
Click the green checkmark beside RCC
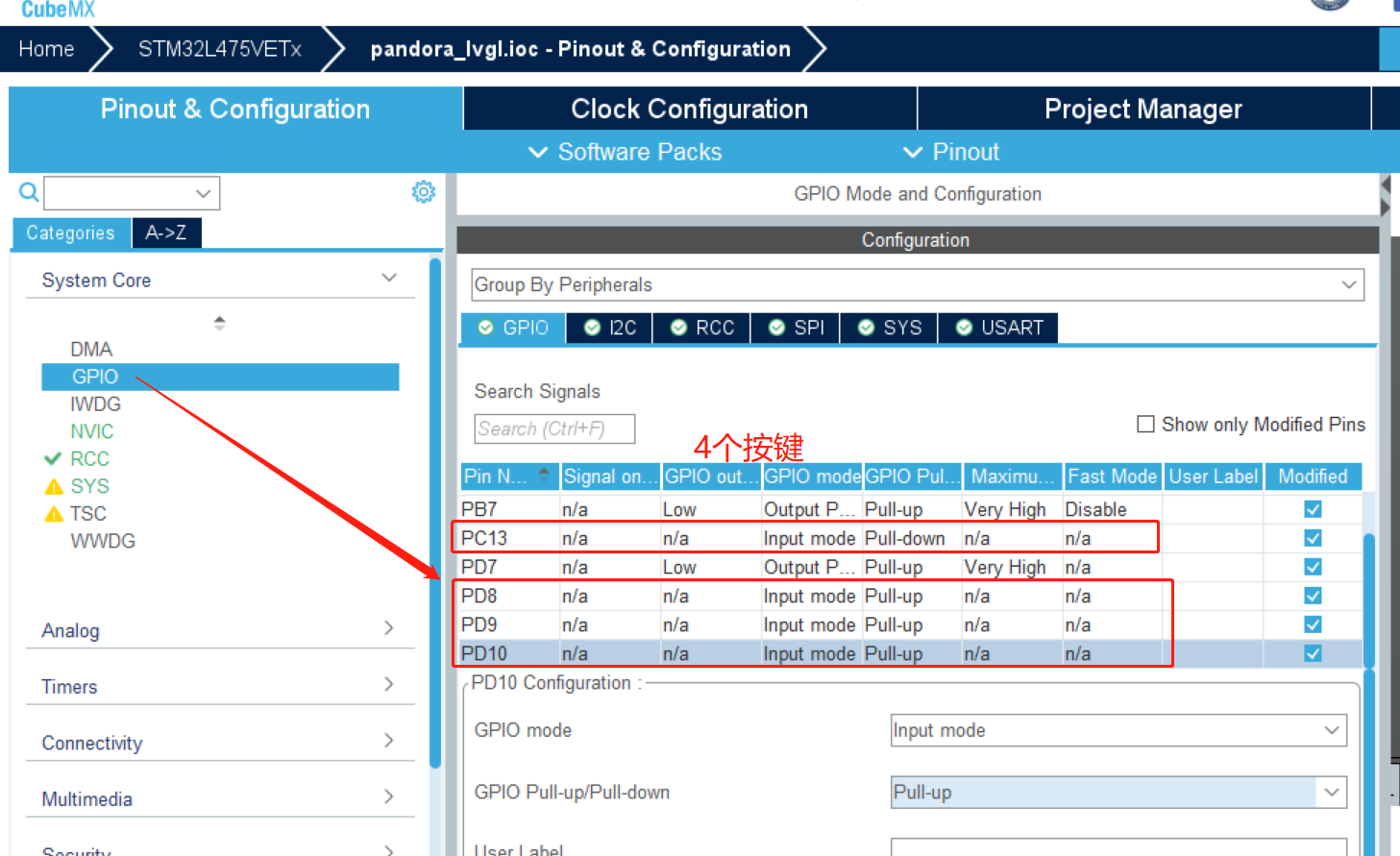[53, 459]
